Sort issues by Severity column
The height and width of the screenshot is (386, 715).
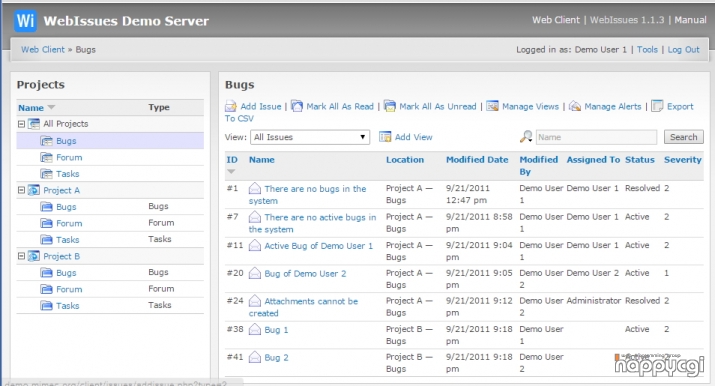click(683, 160)
